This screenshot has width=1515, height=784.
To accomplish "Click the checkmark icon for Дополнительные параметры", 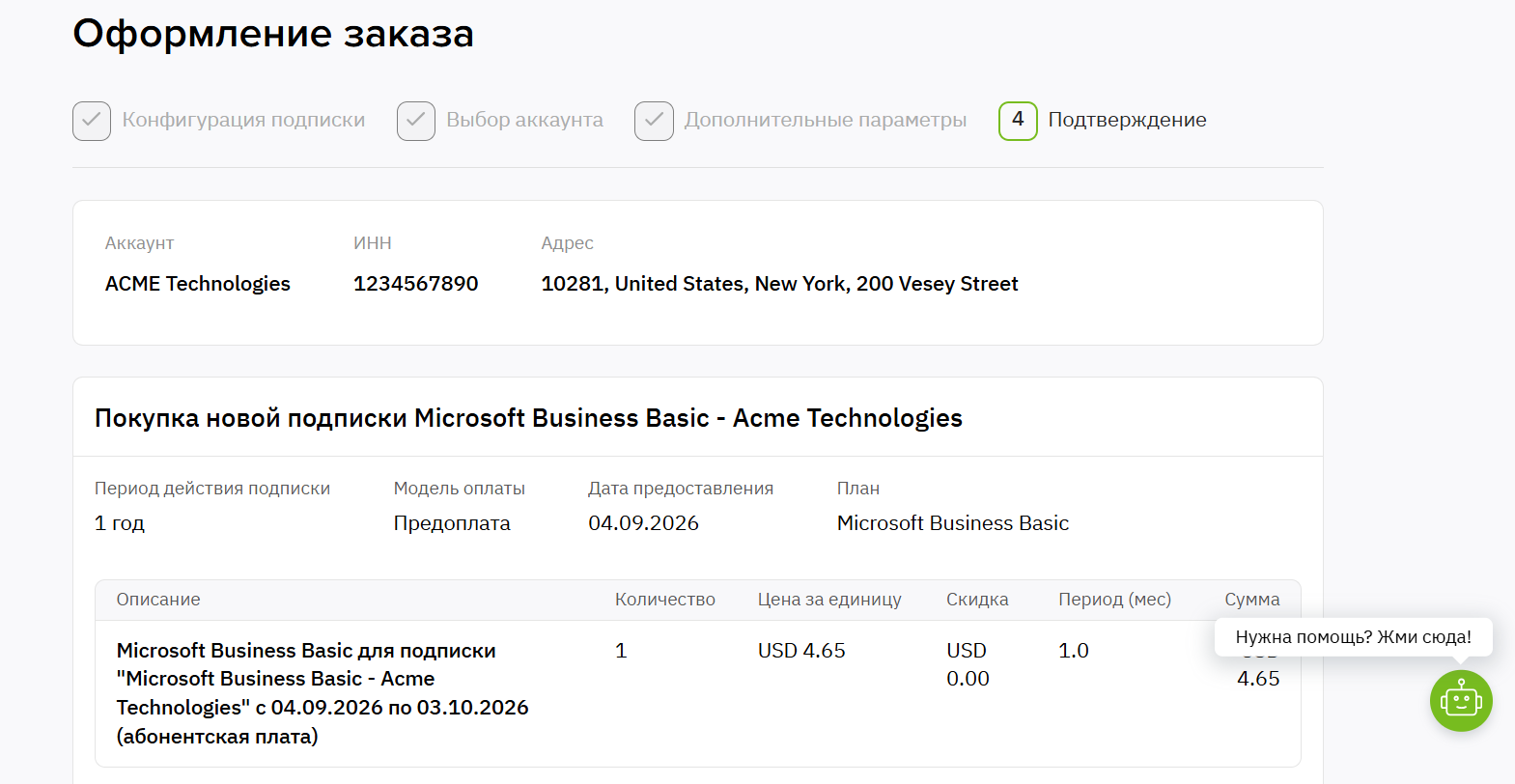I will click(654, 121).
